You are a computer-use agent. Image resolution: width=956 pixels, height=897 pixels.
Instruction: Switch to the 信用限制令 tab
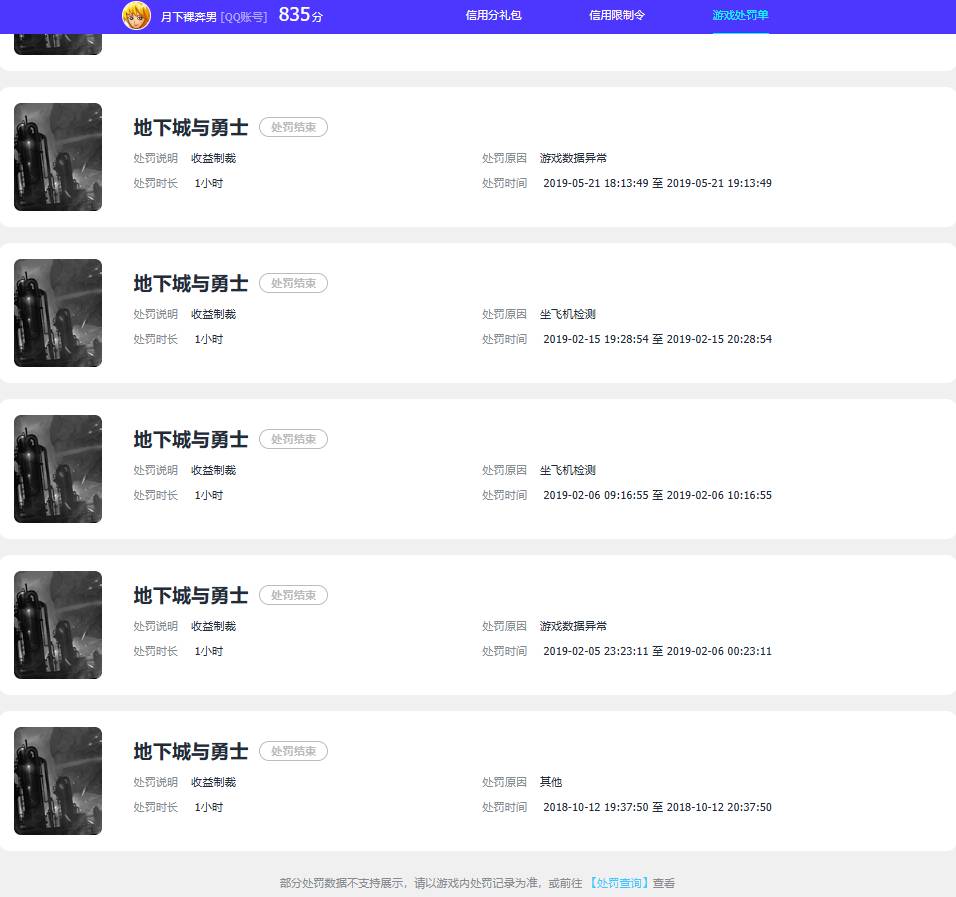coord(617,16)
